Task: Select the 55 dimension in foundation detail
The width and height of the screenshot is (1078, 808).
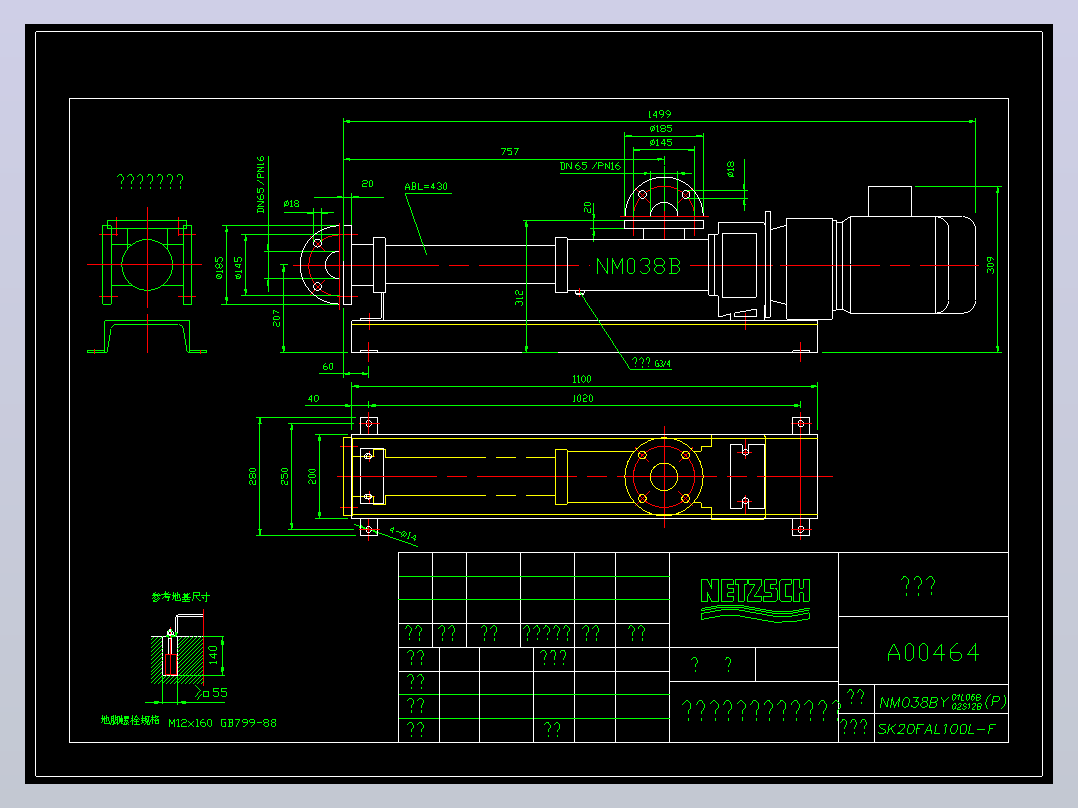Action: [x=219, y=692]
